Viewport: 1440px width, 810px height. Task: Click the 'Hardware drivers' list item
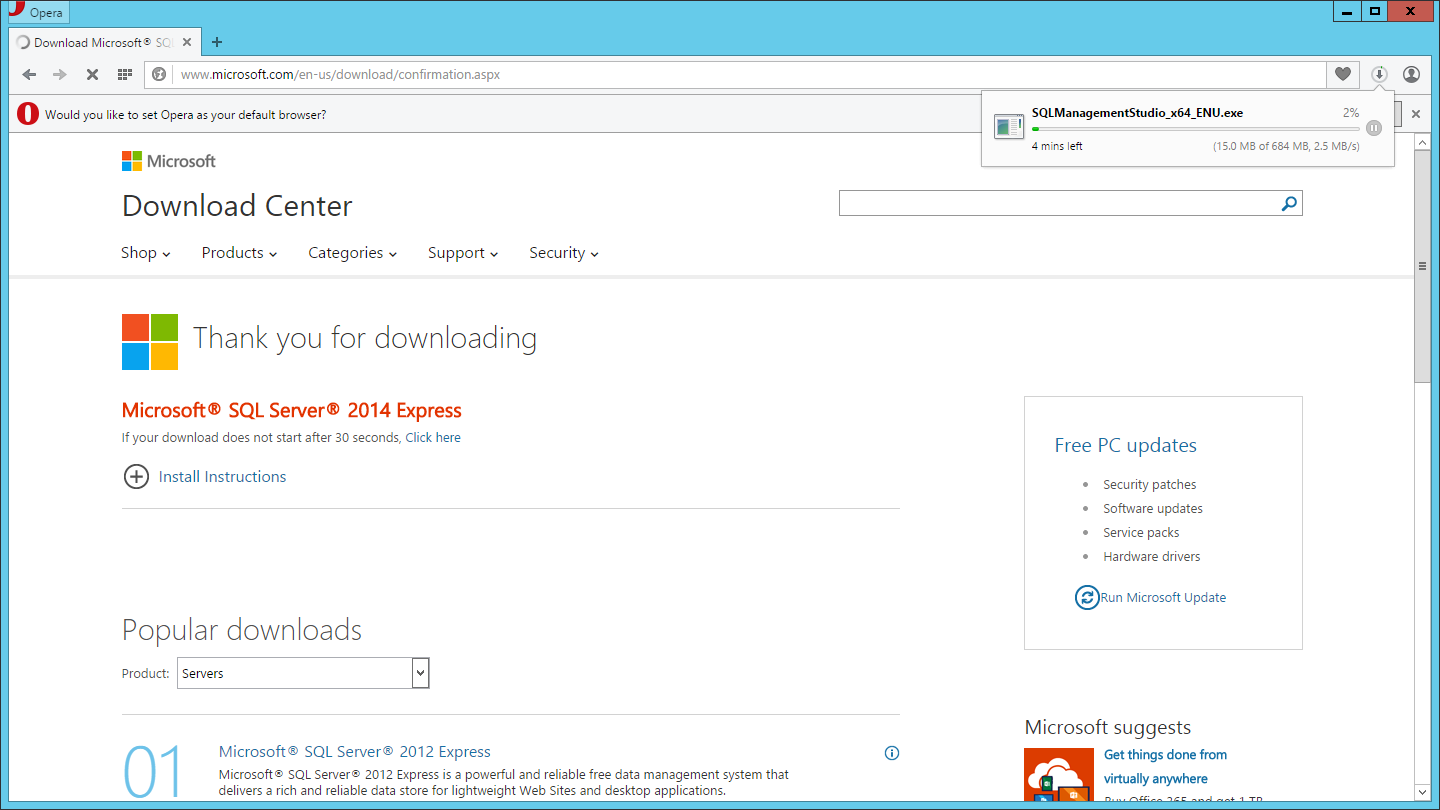[1152, 557]
